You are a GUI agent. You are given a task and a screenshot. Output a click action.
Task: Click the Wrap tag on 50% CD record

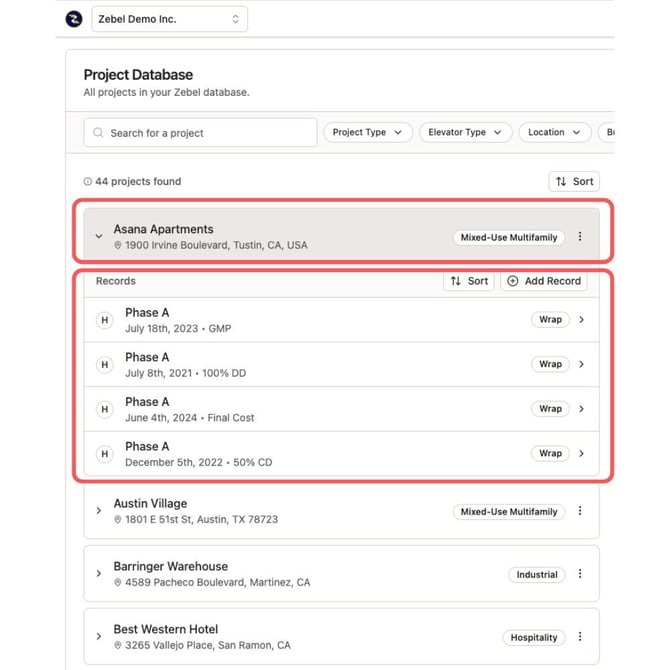(550, 453)
